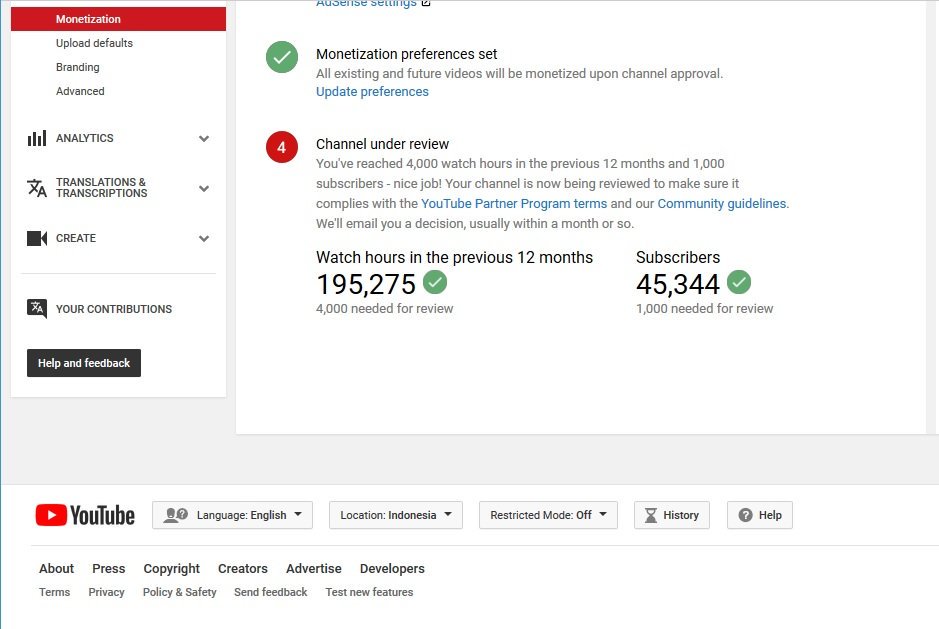
Task: Click the Subscribers label
Action: [x=678, y=258]
